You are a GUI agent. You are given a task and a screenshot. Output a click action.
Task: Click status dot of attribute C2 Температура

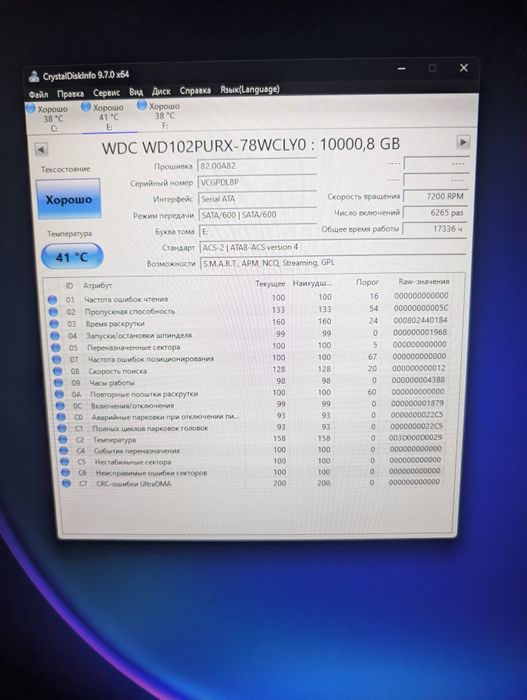[63, 440]
